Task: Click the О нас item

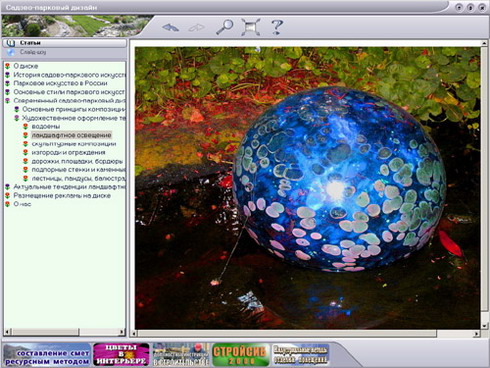Action: [x=22, y=204]
